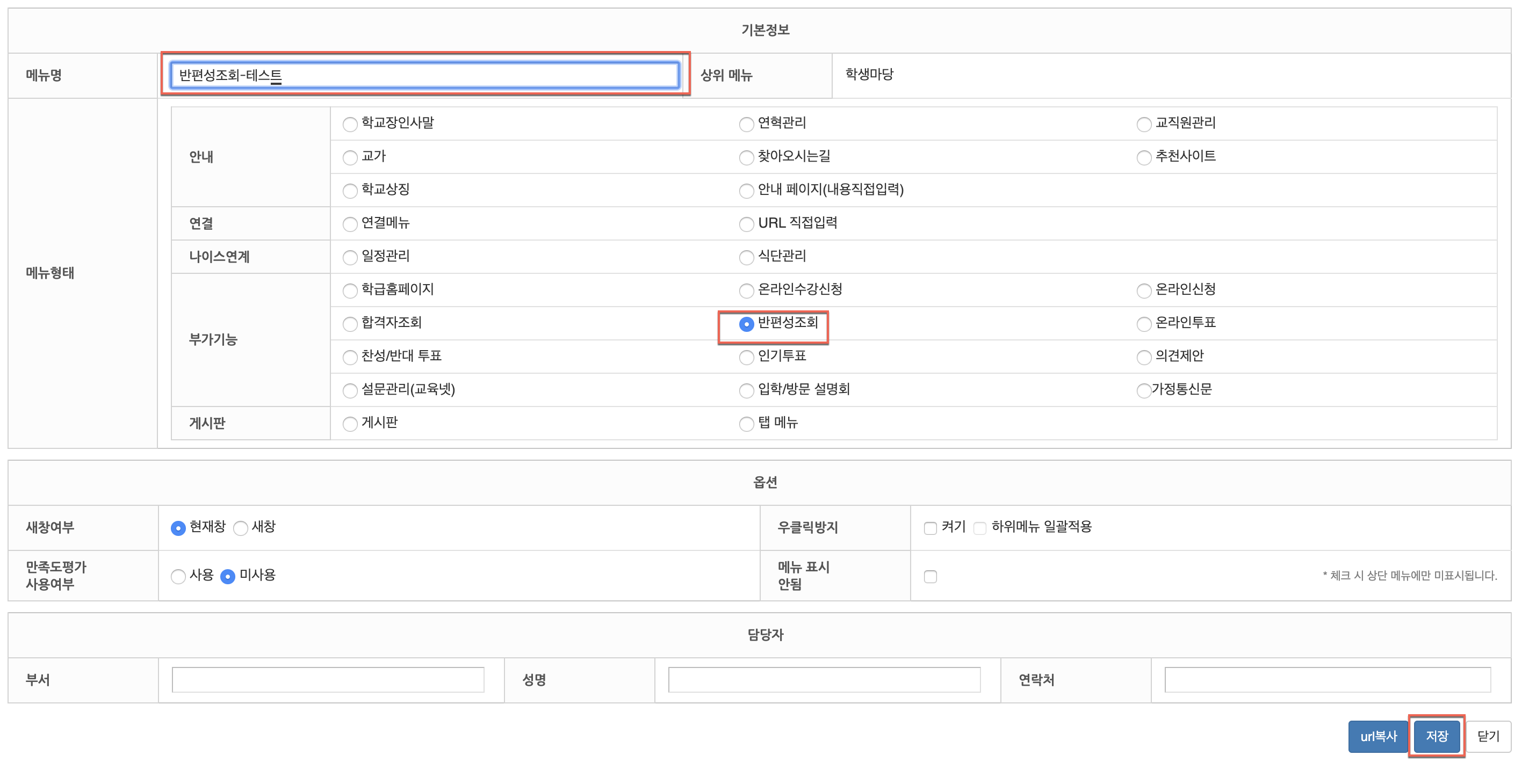Image resolution: width=1529 pixels, height=784 pixels.
Task: Select 온라인수강신청 menu type
Action: click(746, 291)
